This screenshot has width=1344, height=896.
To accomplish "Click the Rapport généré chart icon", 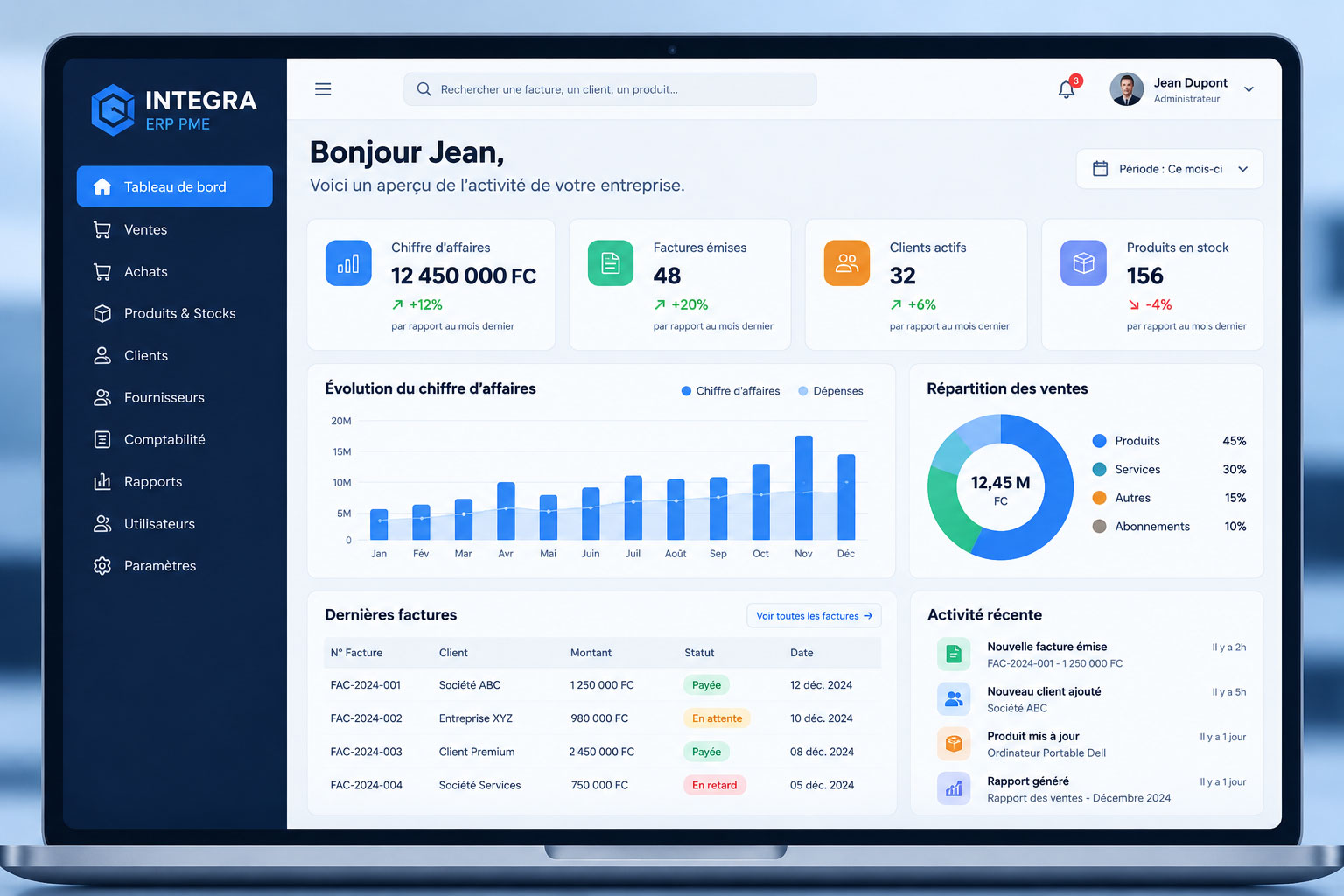I will [954, 788].
